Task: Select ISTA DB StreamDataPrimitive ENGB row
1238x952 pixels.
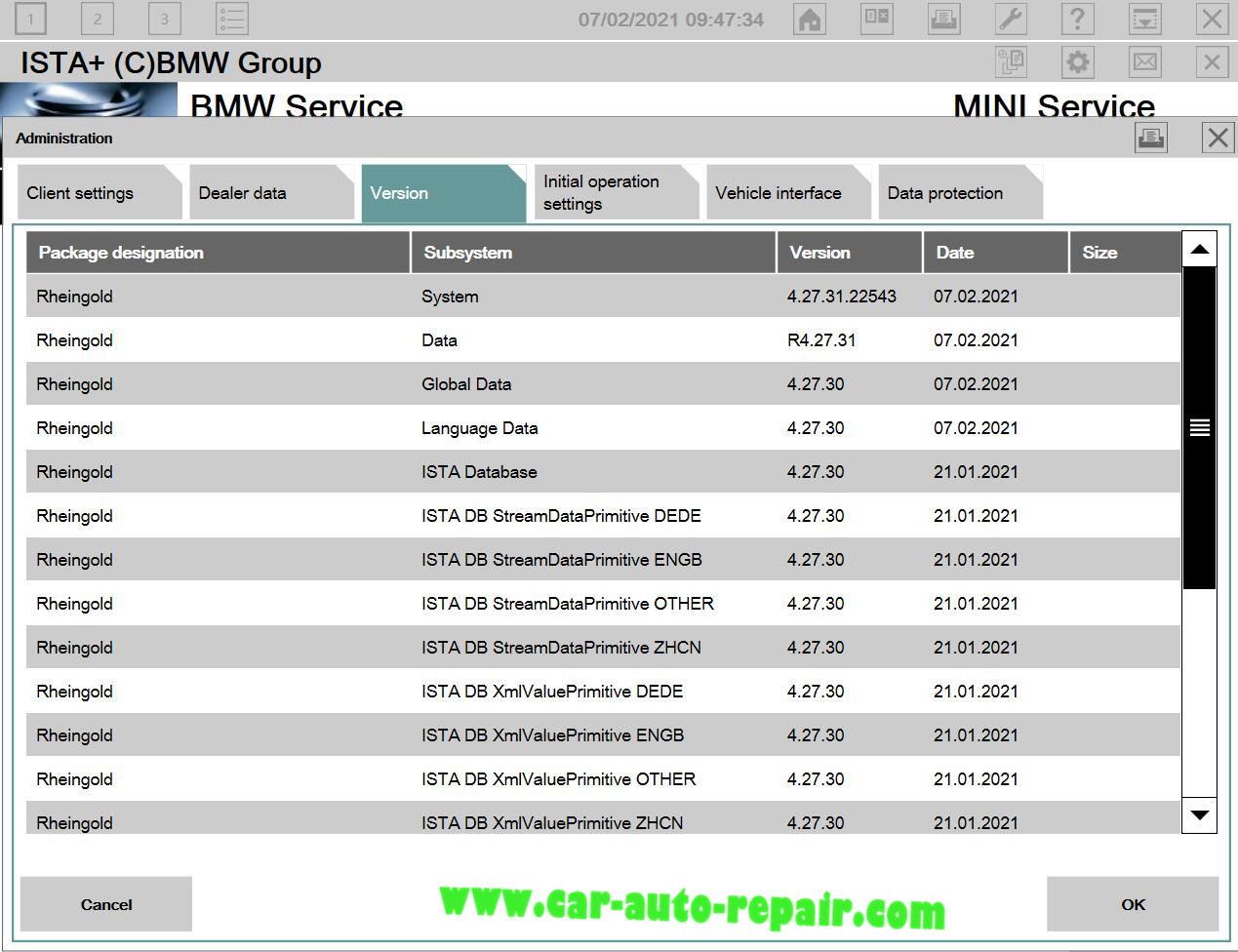Action: 603,560
